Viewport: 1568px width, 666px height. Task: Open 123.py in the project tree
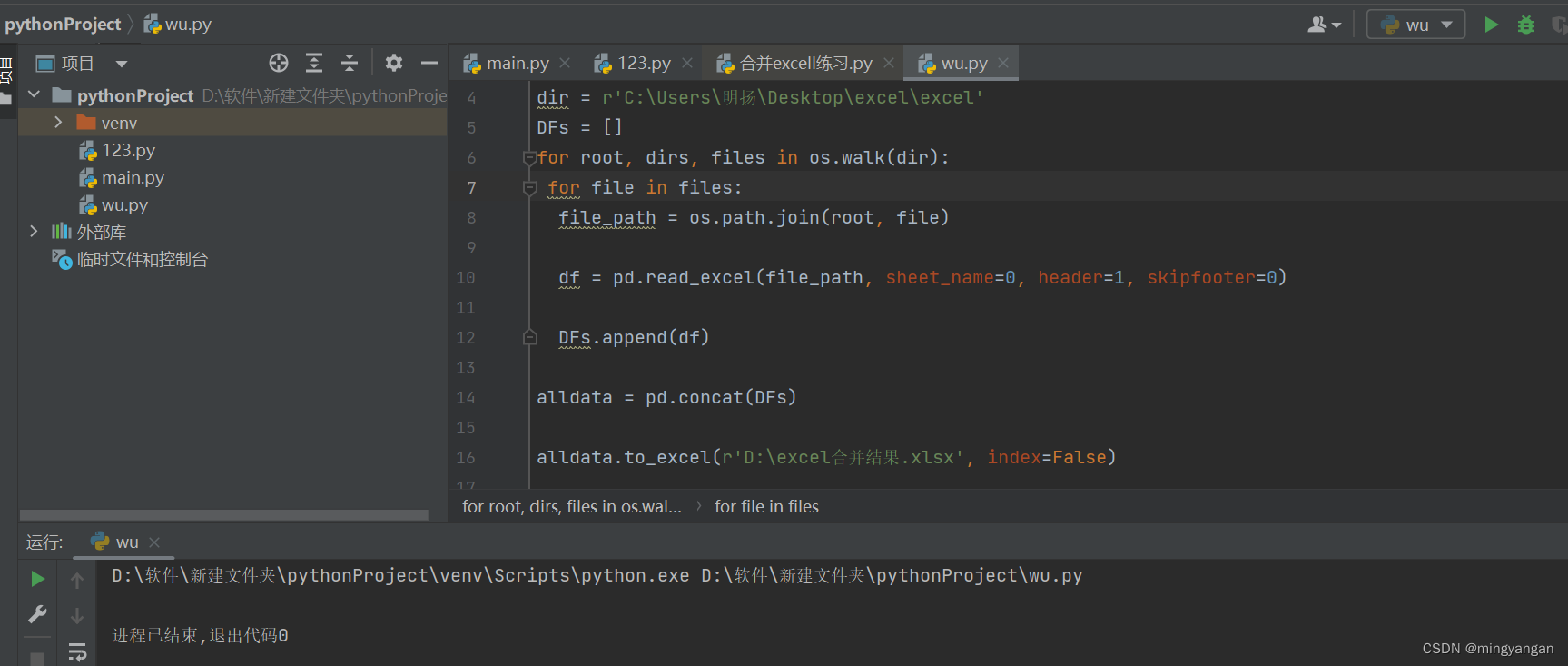[x=128, y=150]
